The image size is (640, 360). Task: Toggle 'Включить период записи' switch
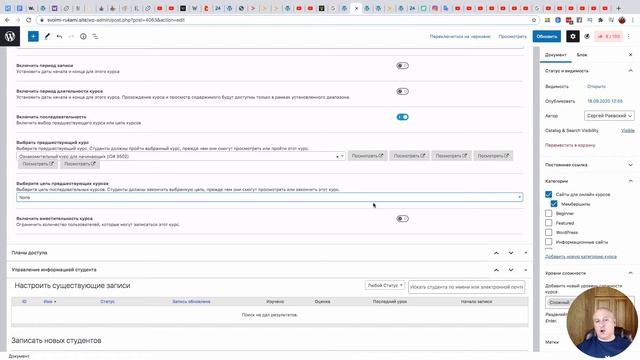pos(402,66)
